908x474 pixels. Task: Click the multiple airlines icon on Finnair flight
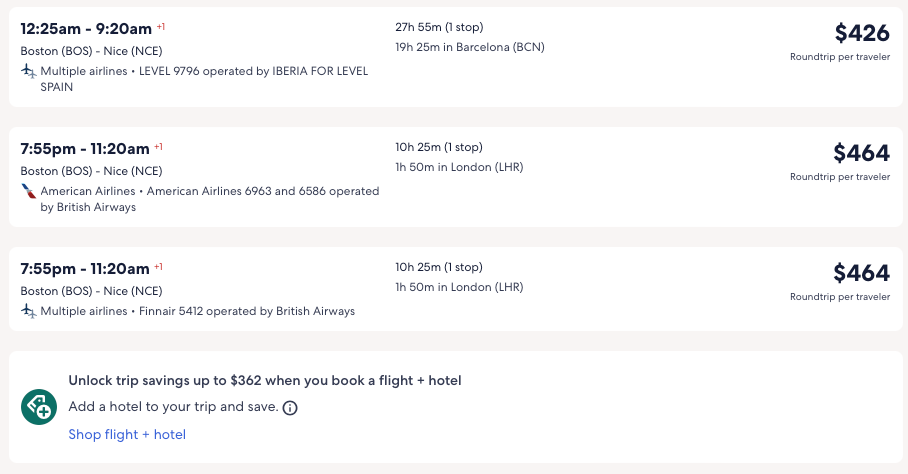28,311
